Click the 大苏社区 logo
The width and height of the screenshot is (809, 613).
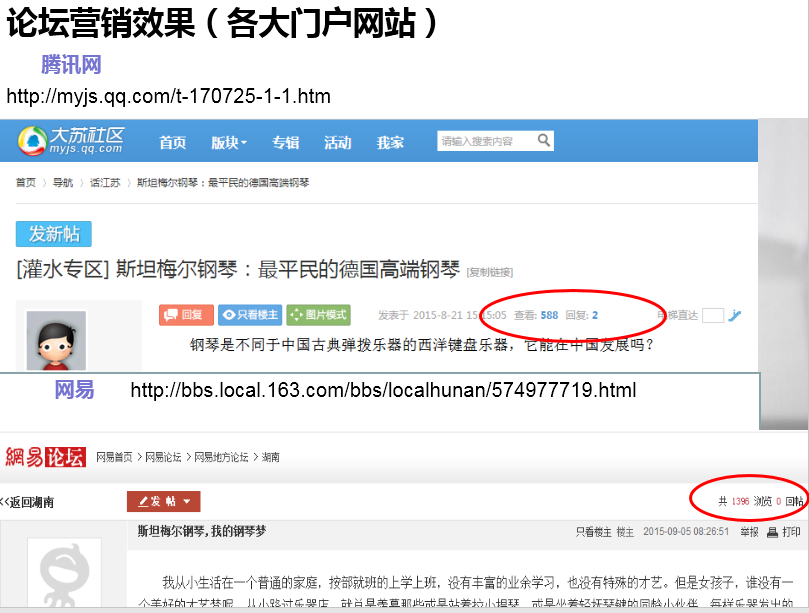pyautogui.click(x=71, y=140)
